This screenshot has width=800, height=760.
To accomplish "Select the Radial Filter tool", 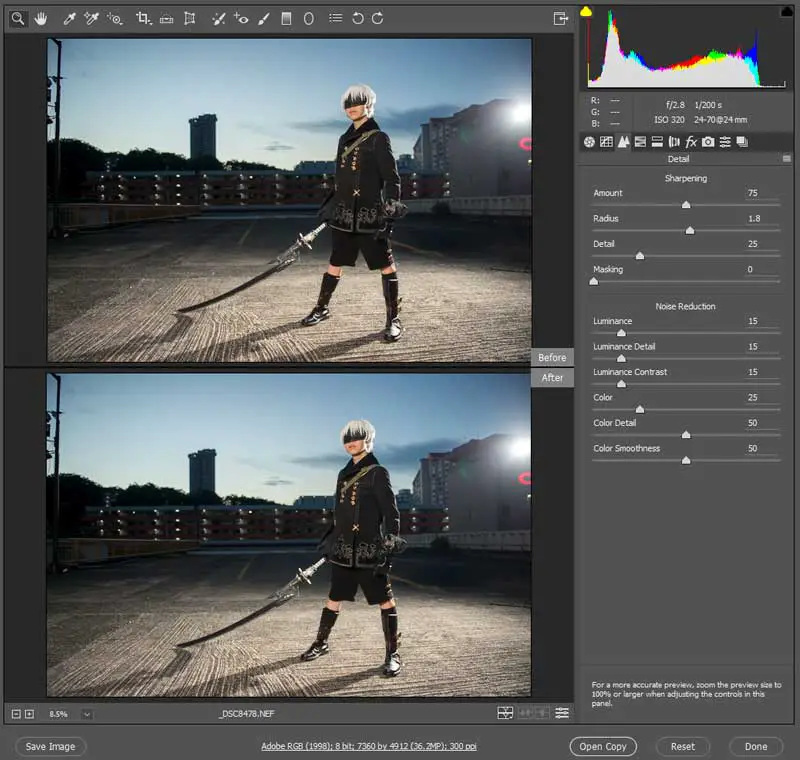I will (309, 19).
